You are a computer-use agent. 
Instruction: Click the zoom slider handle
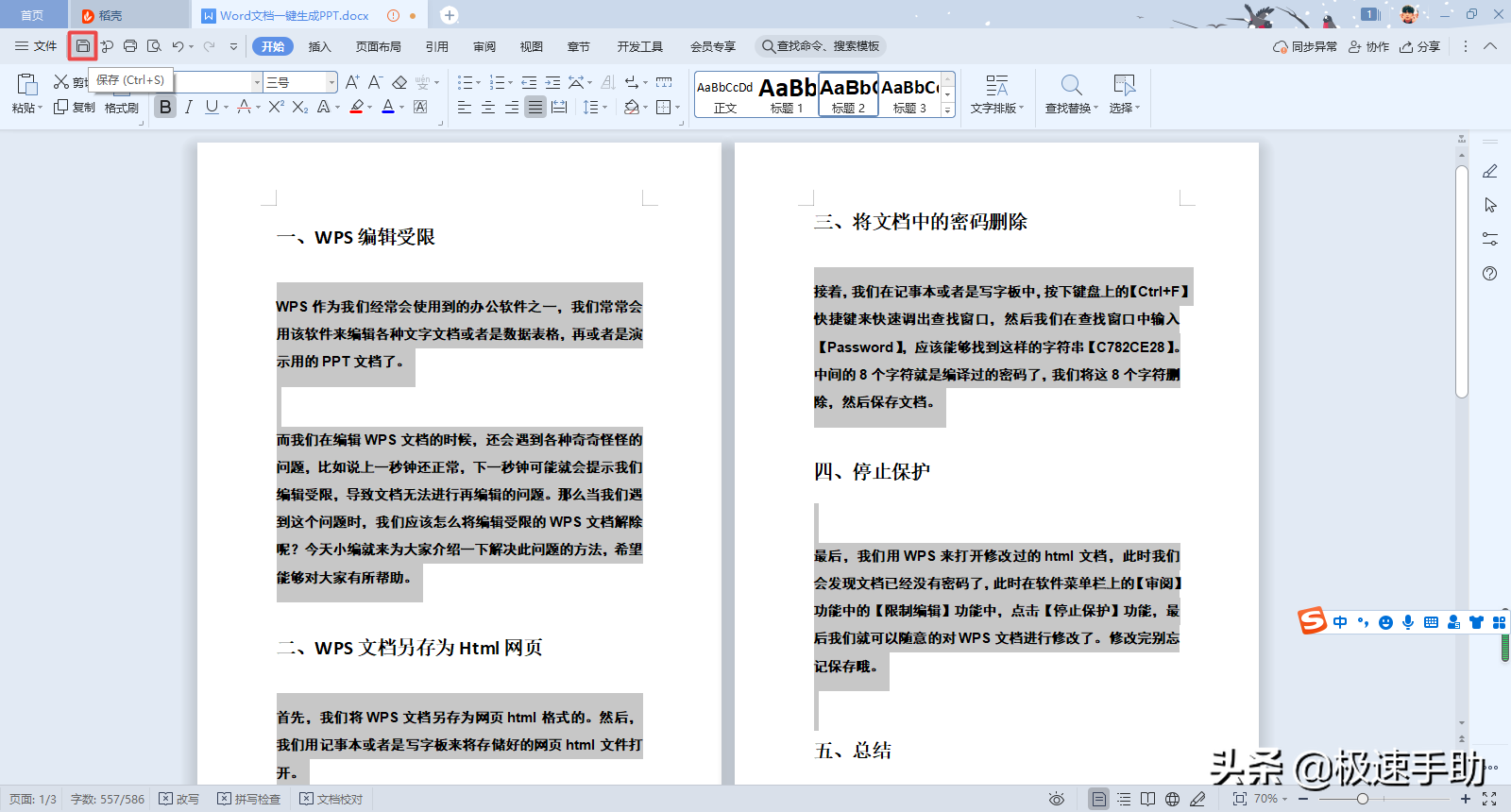point(1362,799)
